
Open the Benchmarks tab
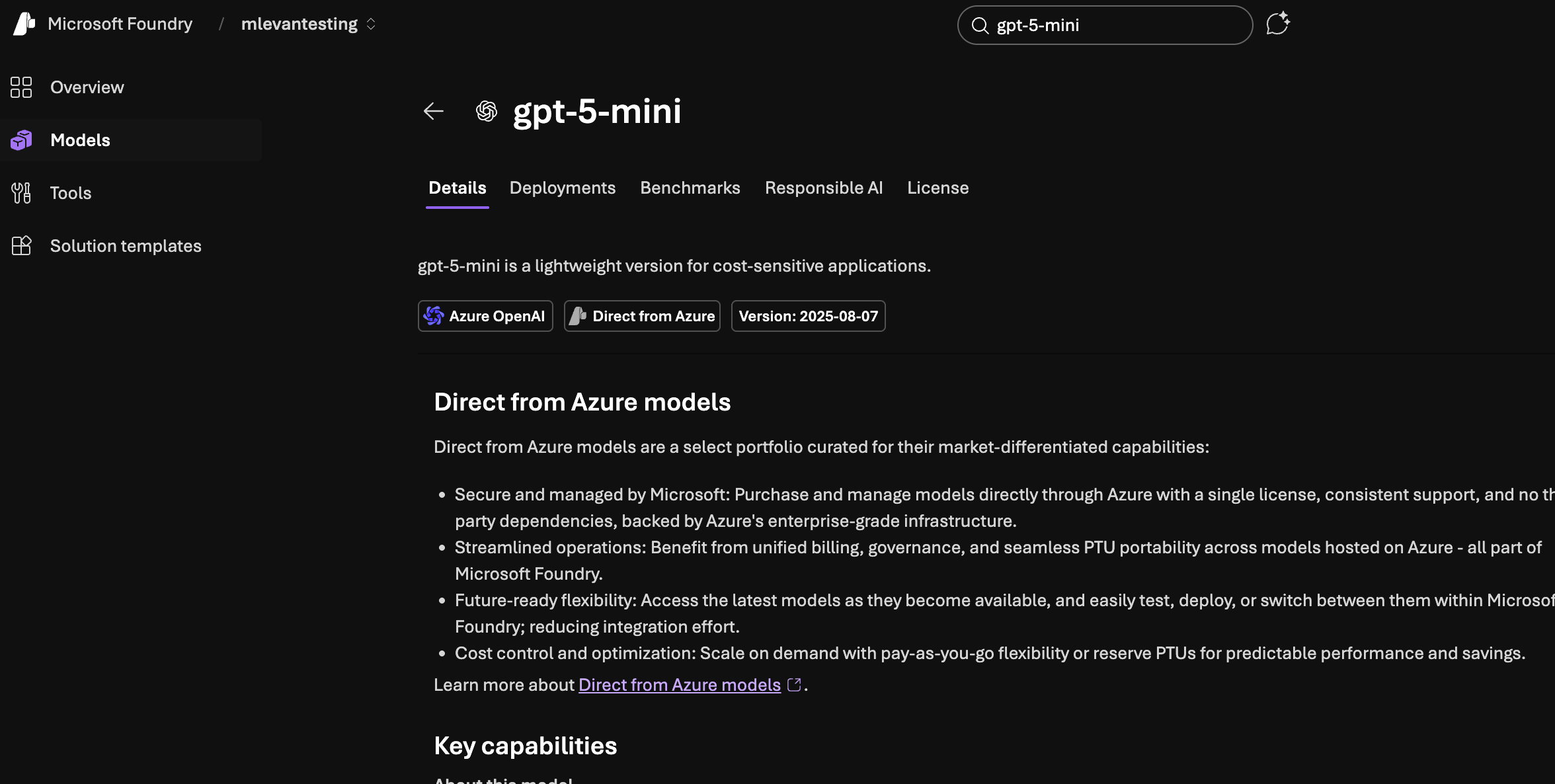tap(690, 188)
